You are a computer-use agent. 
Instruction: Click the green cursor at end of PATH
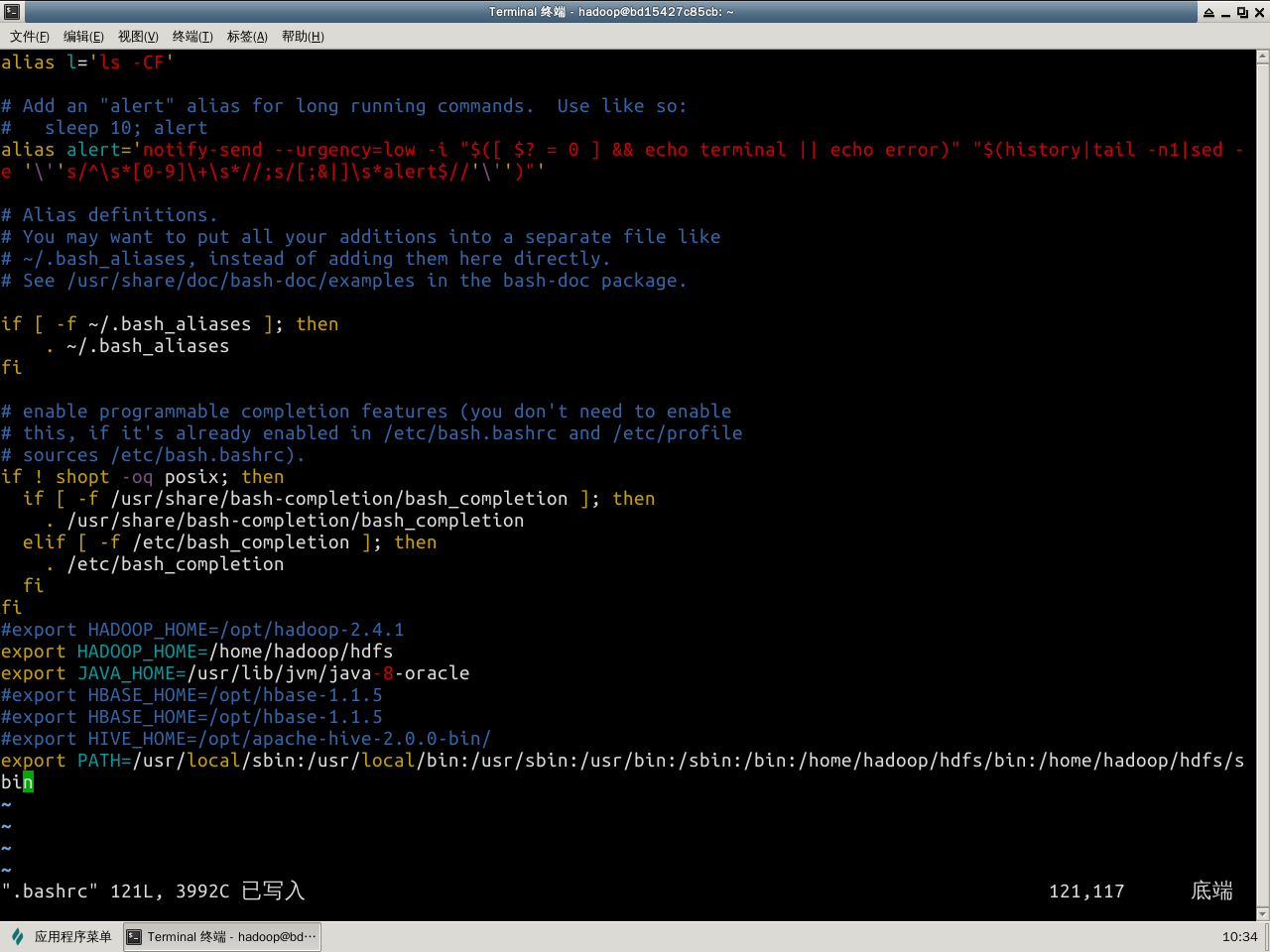[28, 782]
